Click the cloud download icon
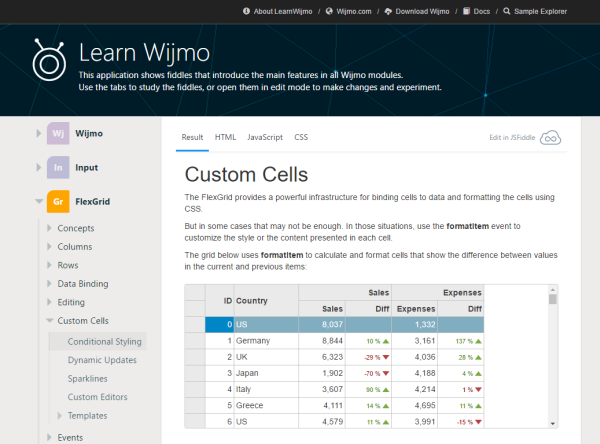Image resolution: width=600 pixels, height=444 pixels. 388,11
